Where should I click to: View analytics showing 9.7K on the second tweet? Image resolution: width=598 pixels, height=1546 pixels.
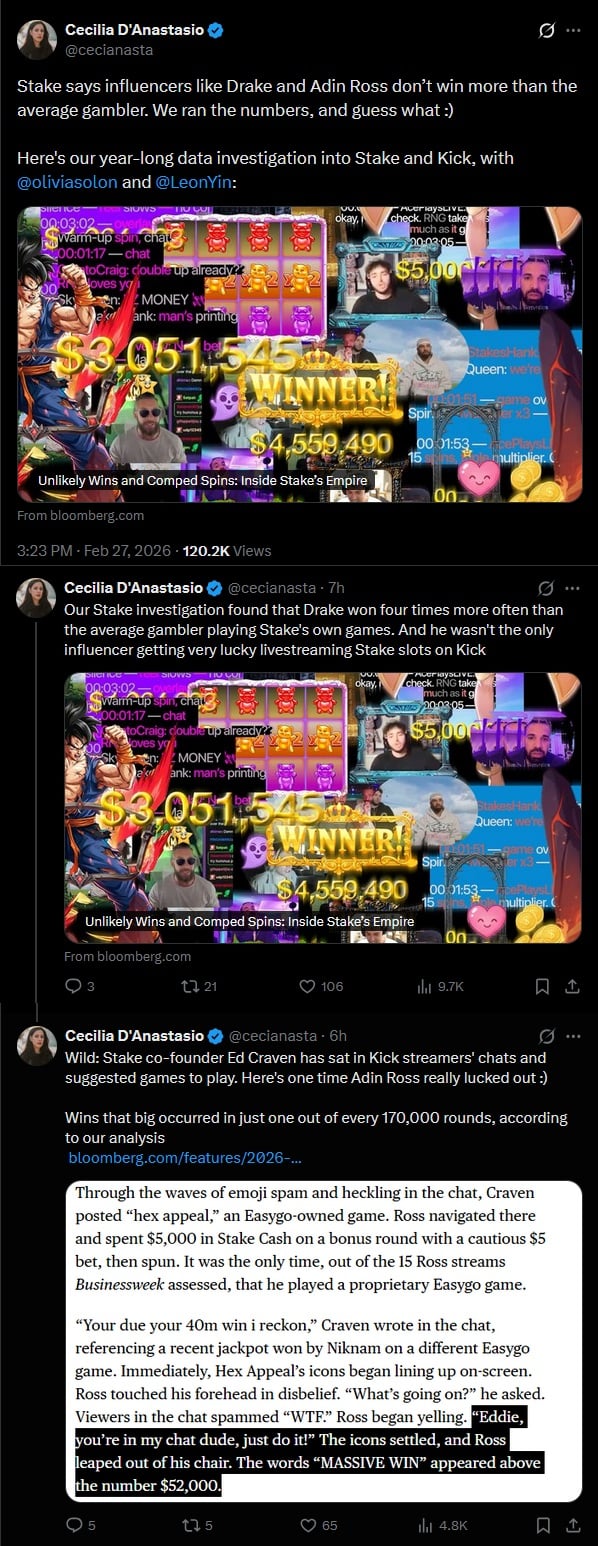[440, 986]
